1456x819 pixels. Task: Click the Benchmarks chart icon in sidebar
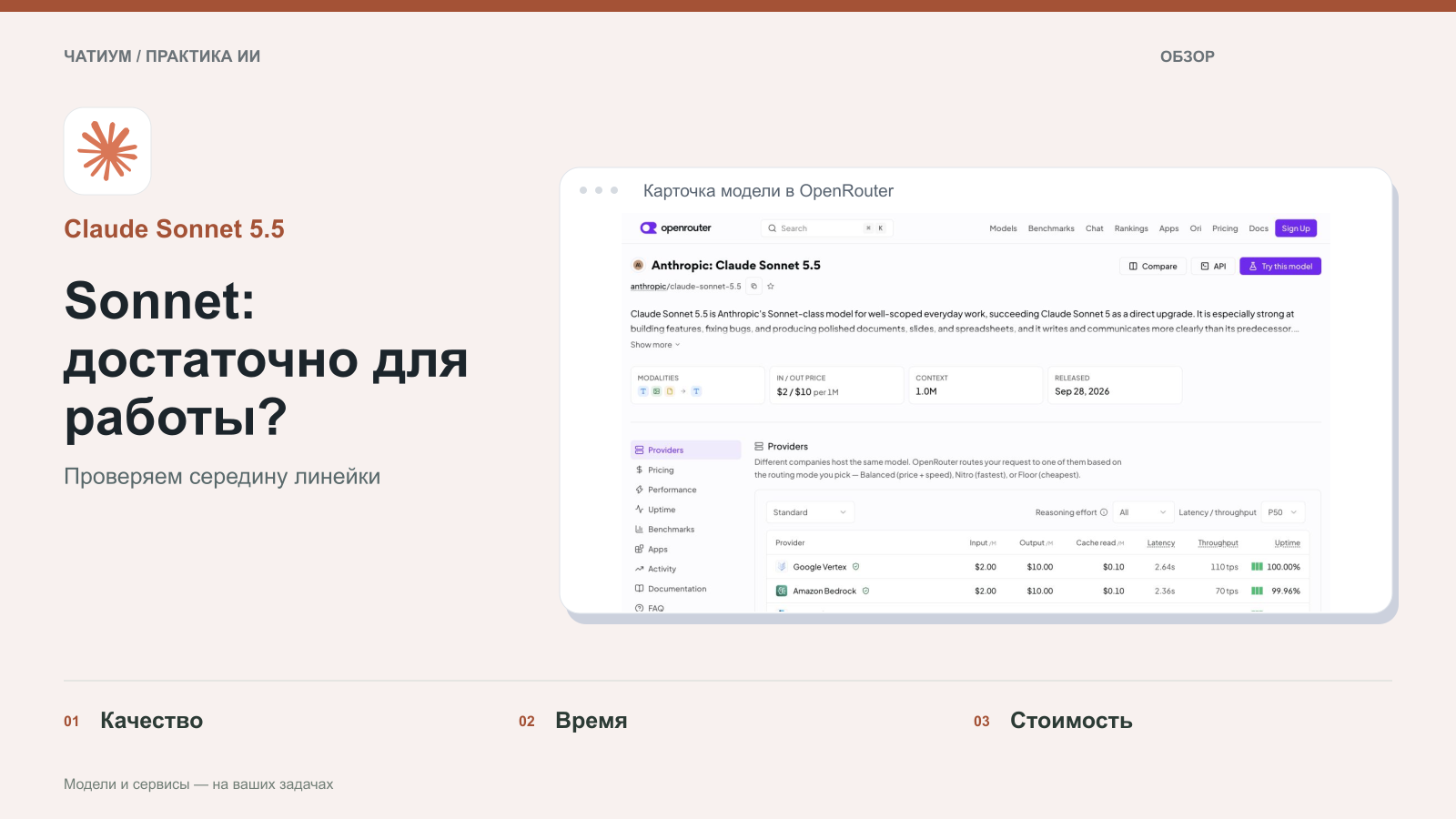click(x=639, y=530)
